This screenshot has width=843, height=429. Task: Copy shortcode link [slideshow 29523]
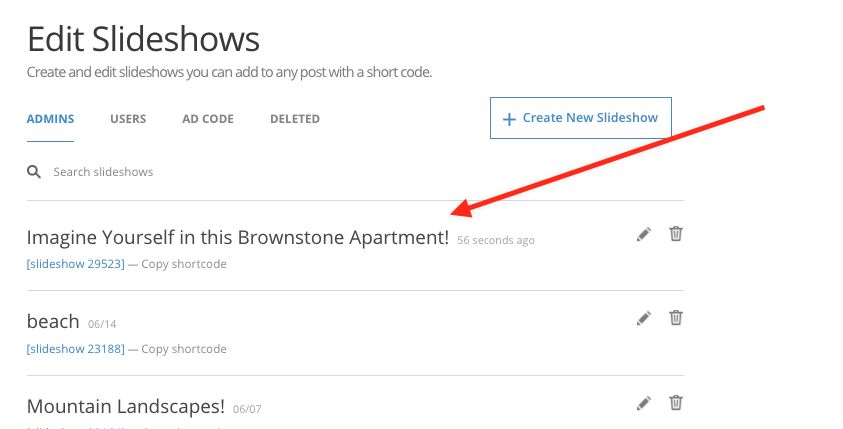[x=76, y=264]
